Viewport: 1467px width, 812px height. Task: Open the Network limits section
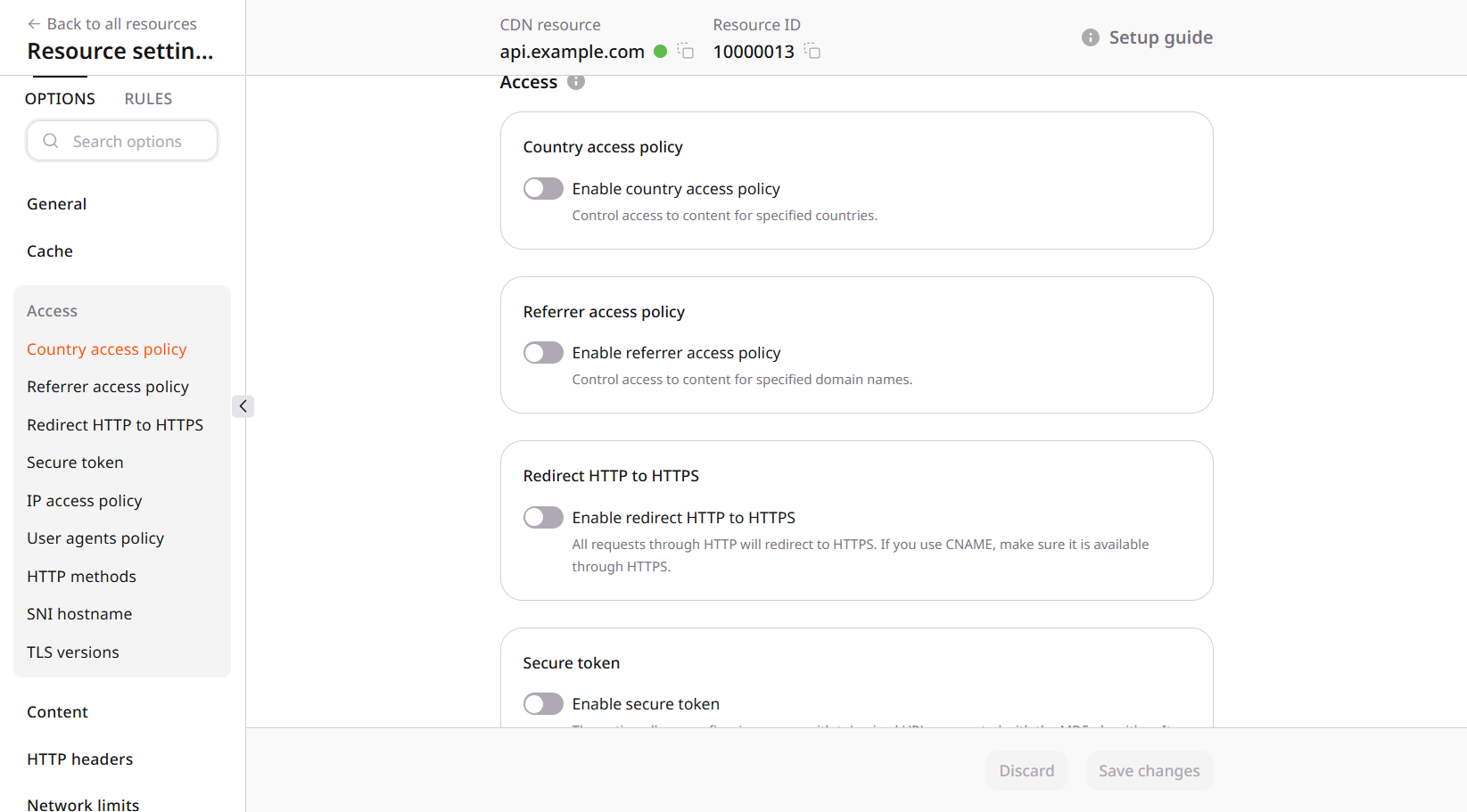point(83,804)
